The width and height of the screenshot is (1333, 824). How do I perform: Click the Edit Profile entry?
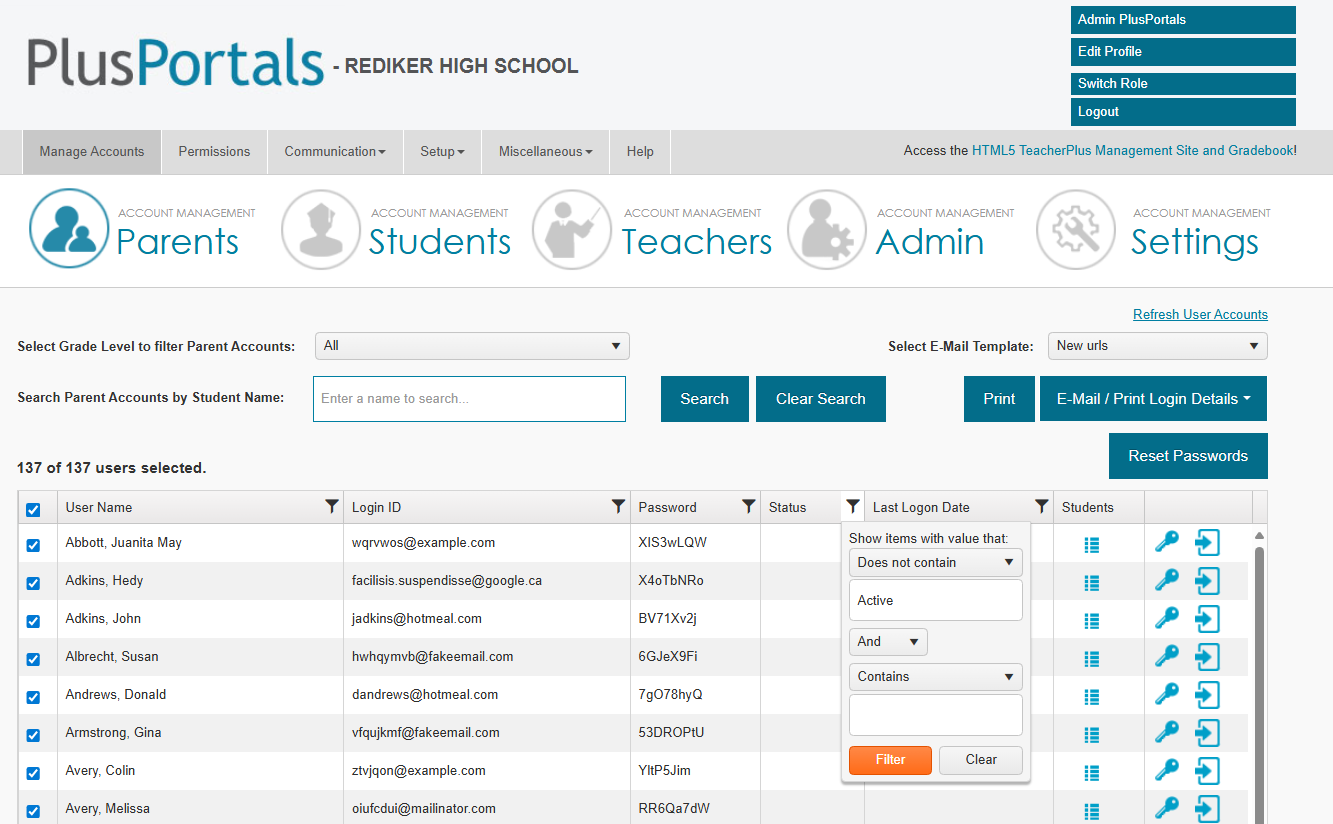pyautogui.click(x=1183, y=52)
